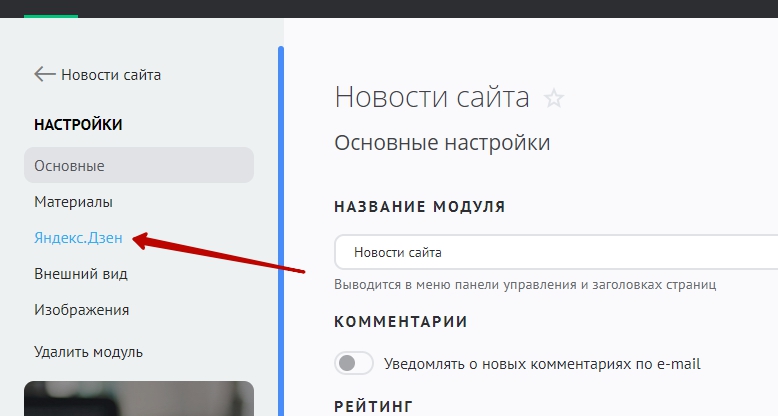Viewport: 778px width, 416px height.
Task: Click the blue sidebar scrollbar
Action: pyautogui.click(x=281, y=230)
